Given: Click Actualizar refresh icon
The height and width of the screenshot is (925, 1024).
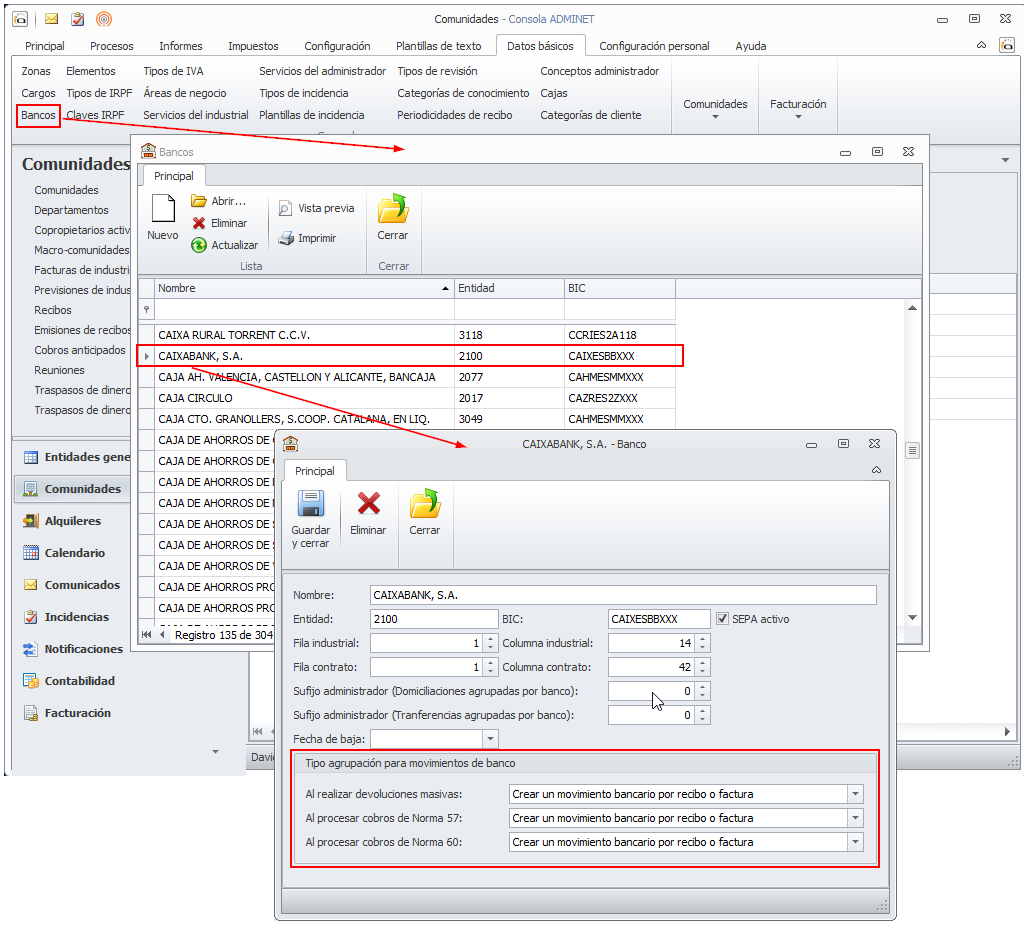Looking at the screenshot, I should [199, 245].
